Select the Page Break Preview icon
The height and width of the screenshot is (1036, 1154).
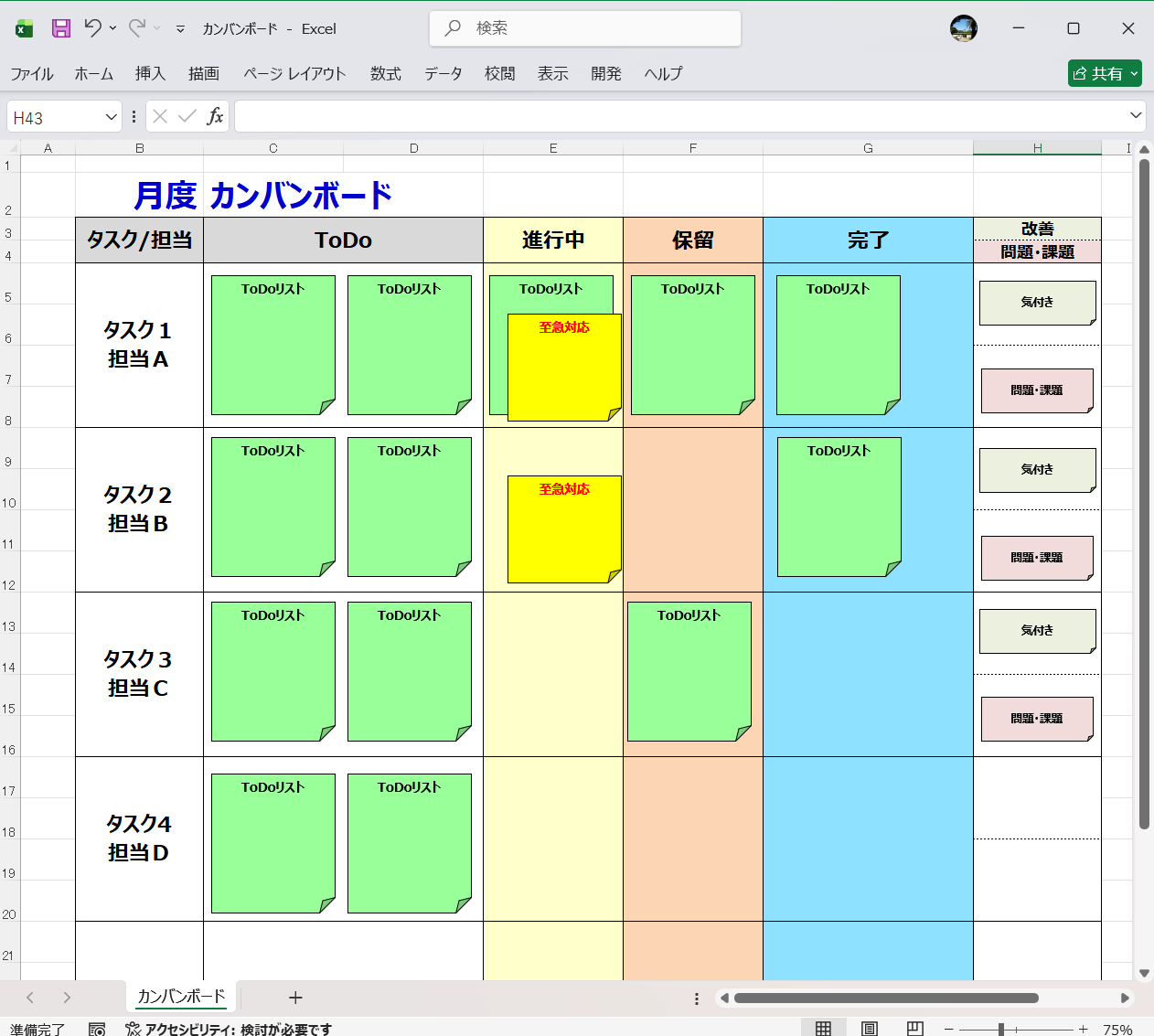click(x=914, y=1028)
